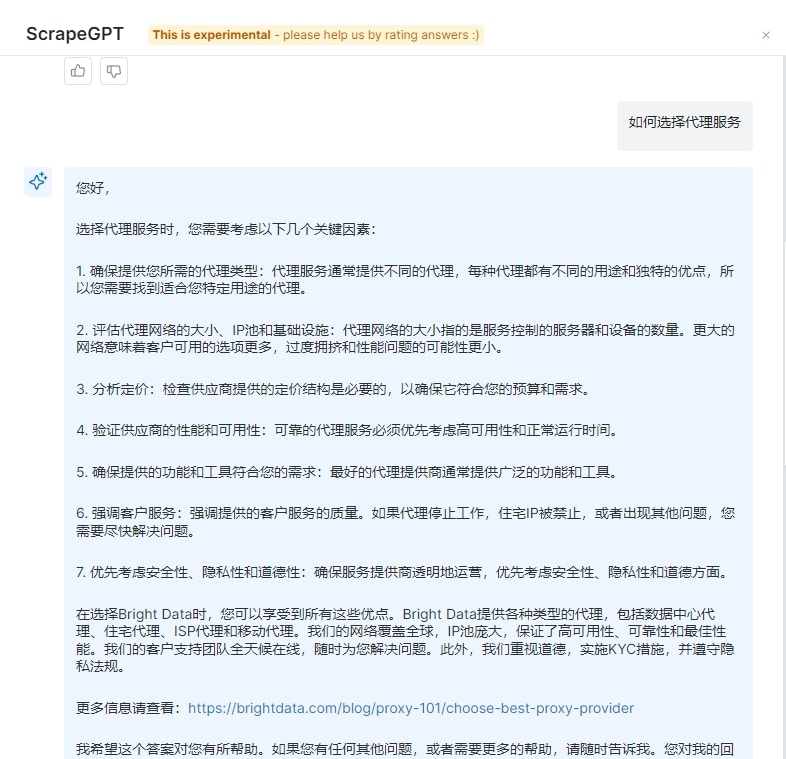Click the ScrapeGPT sparkle assistant avatar icon

pyautogui.click(x=38, y=181)
